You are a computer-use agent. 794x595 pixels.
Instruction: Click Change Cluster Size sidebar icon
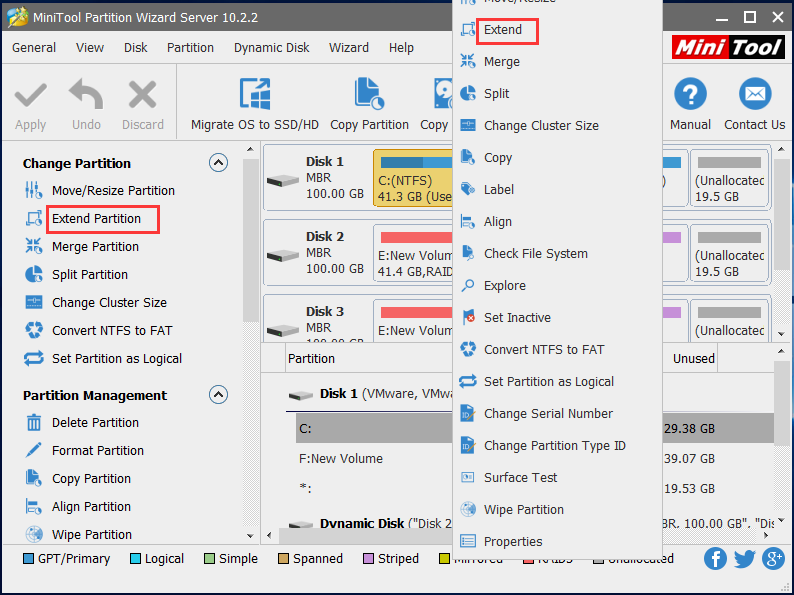(x=33, y=302)
